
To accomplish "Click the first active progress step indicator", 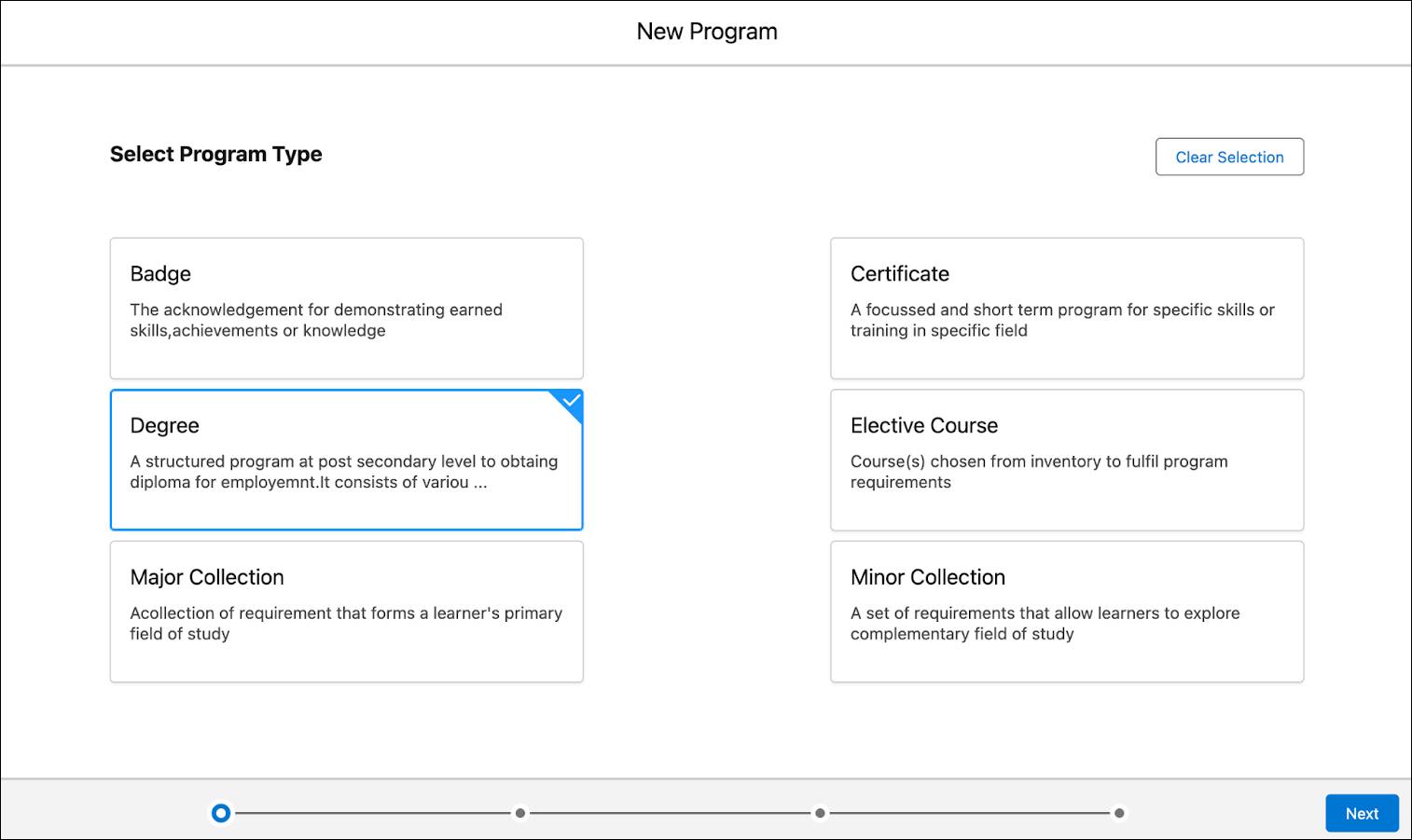I will coord(221,813).
